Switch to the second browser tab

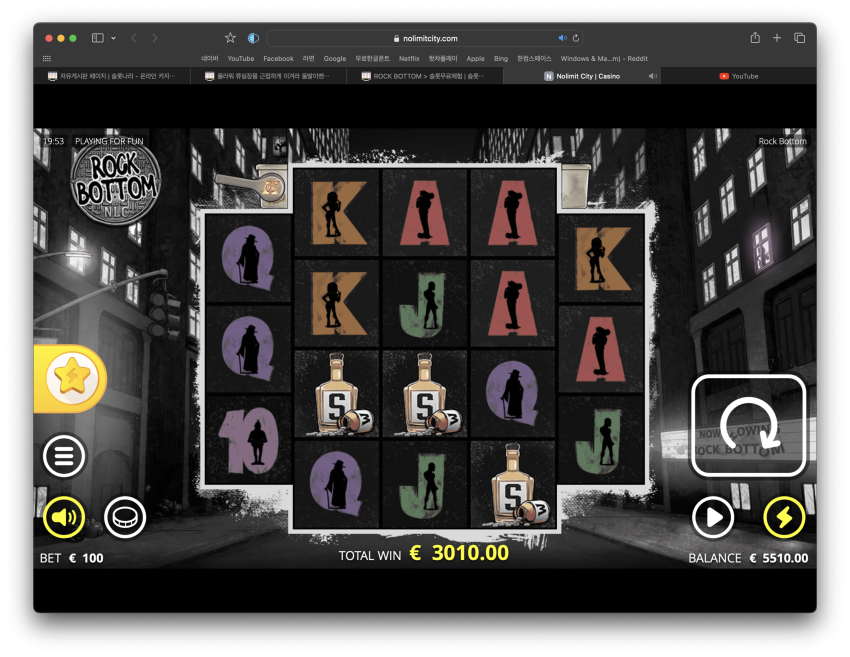point(269,76)
